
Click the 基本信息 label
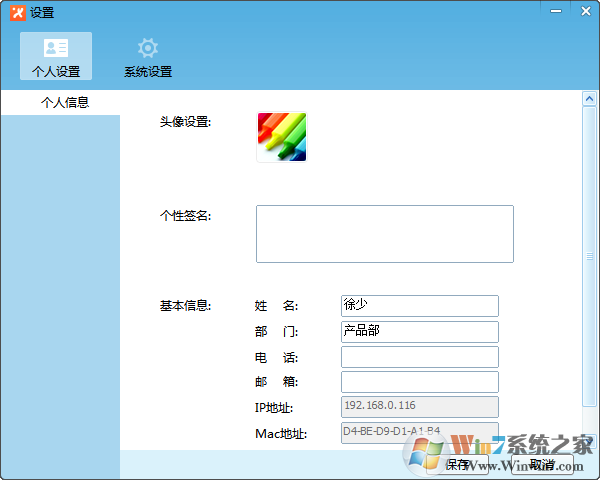pyautogui.click(x=186, y=306)
